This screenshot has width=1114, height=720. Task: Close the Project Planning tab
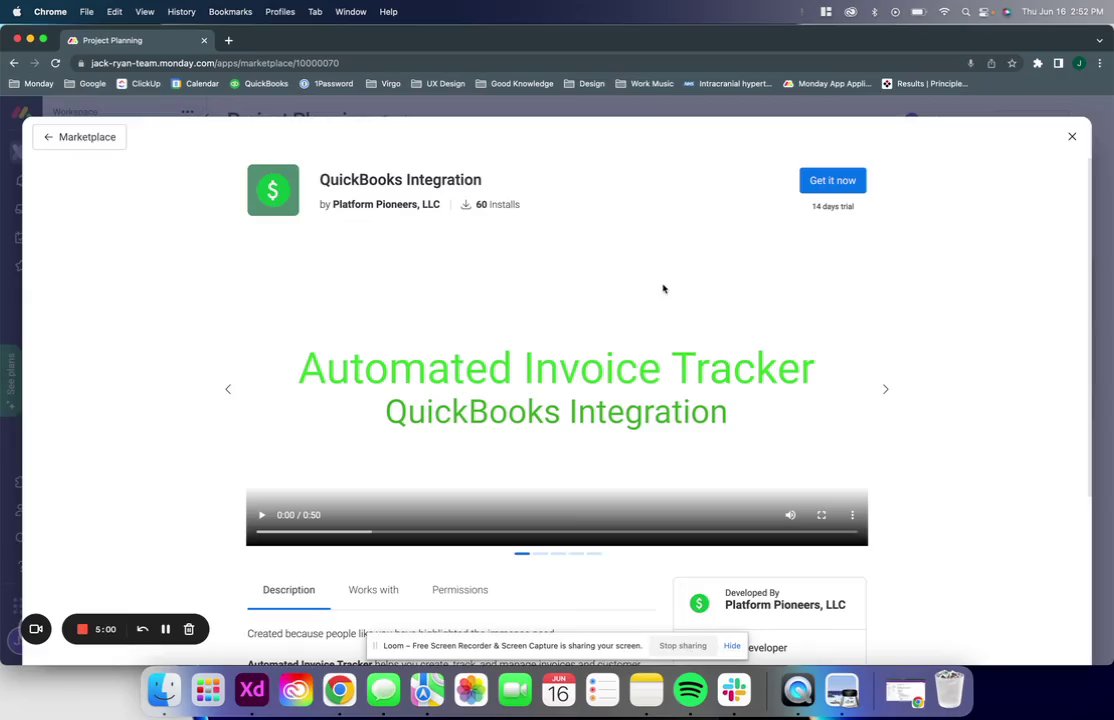click(x=204, y=41)
